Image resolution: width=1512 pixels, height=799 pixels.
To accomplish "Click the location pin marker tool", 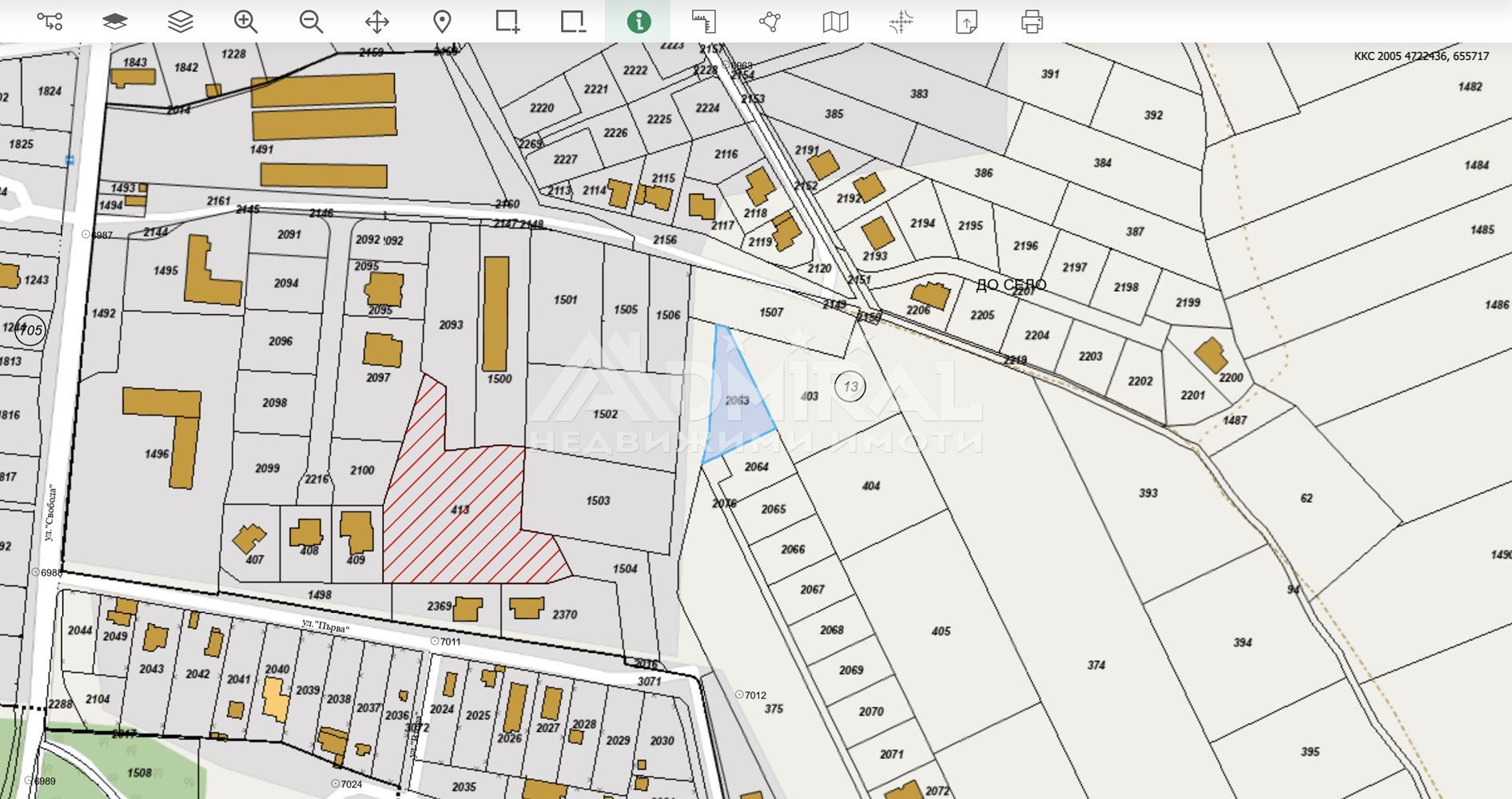I will [x=442, y=22].
